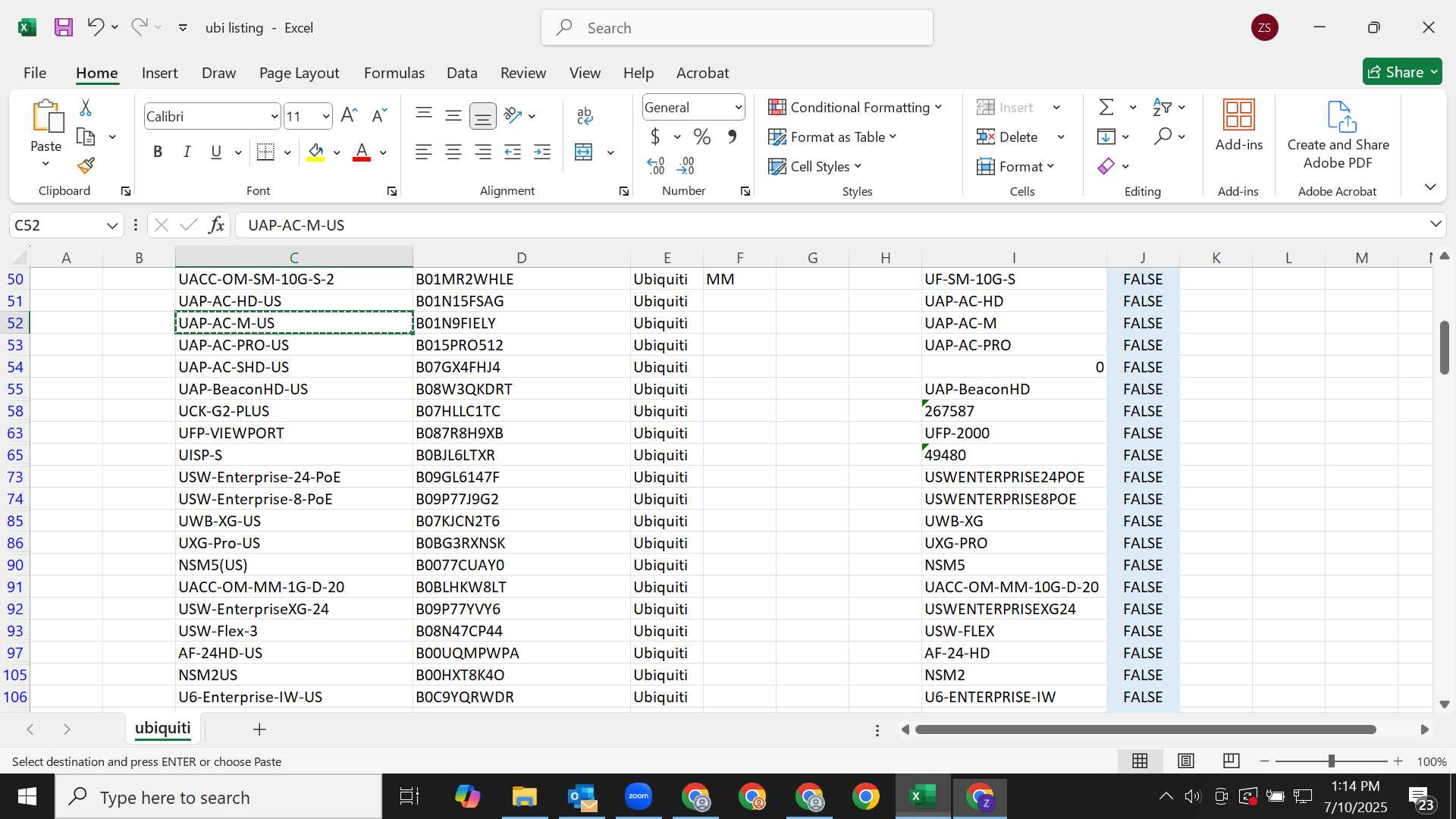Select cell containing B07GX4FHJ4
Image resolution: width=1456 pixels, height=819 pixels.
point(521,367)
